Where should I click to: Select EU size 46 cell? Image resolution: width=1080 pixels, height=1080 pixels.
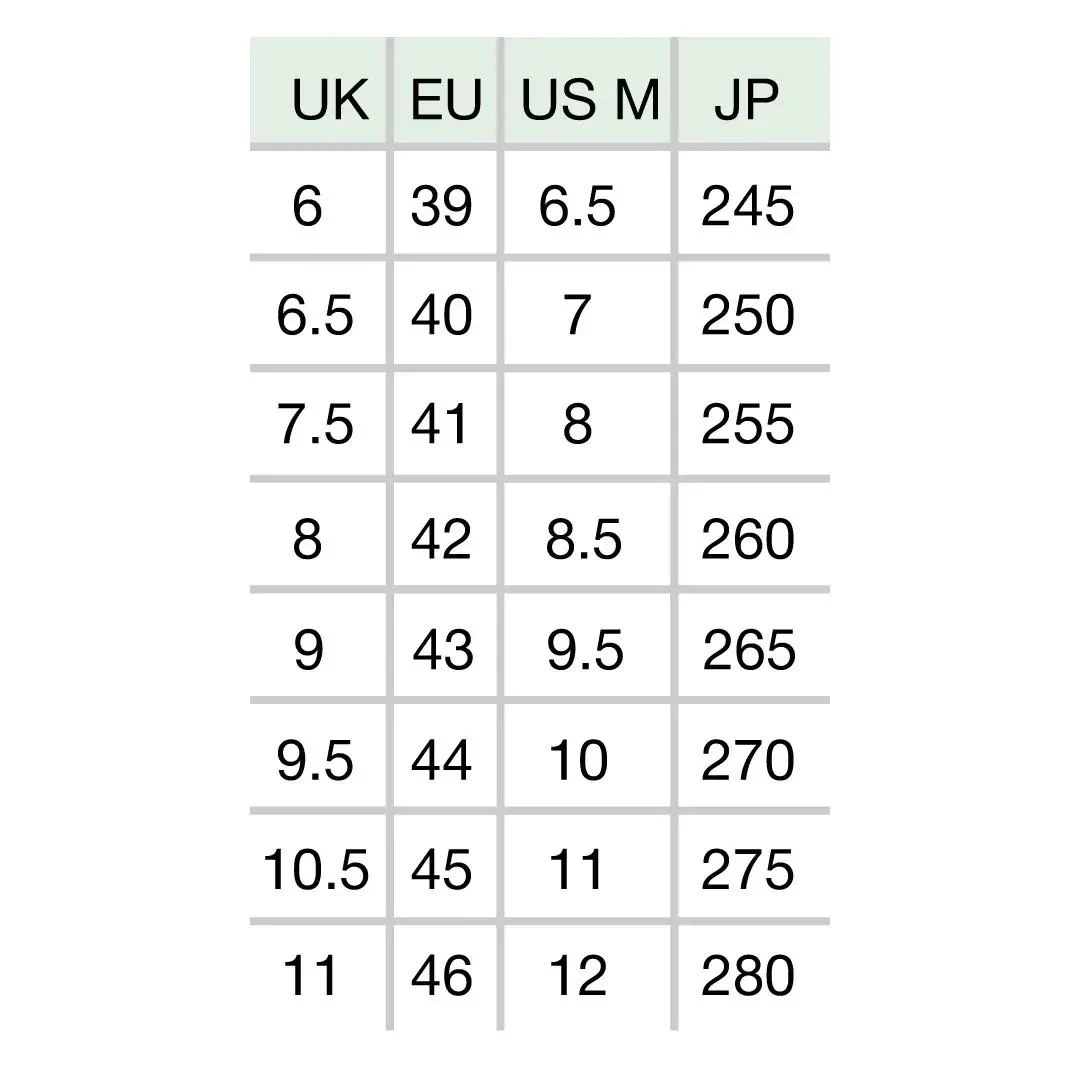click(x=441, y=977)
